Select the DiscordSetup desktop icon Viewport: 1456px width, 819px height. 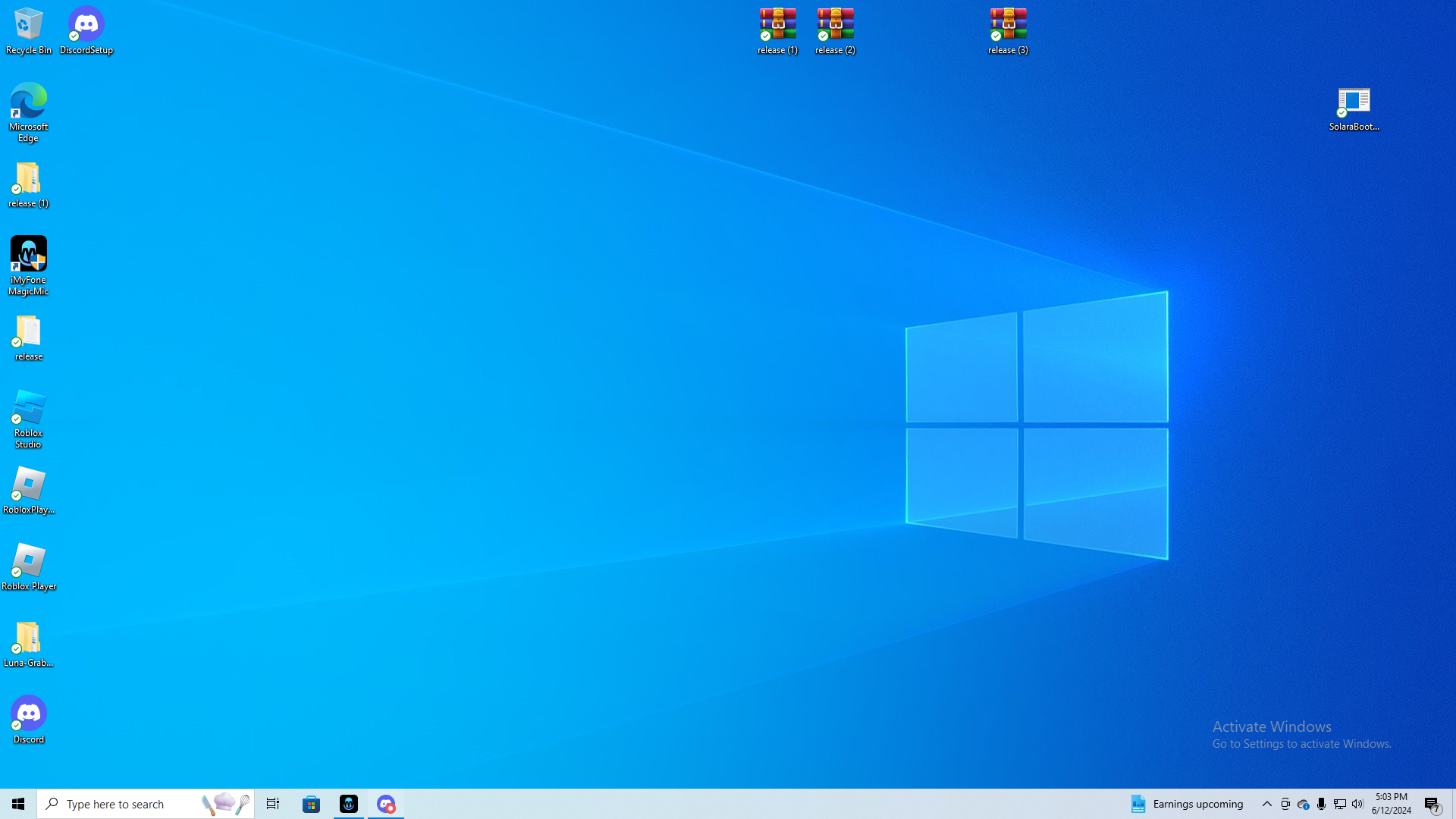(x=86, y=30)
